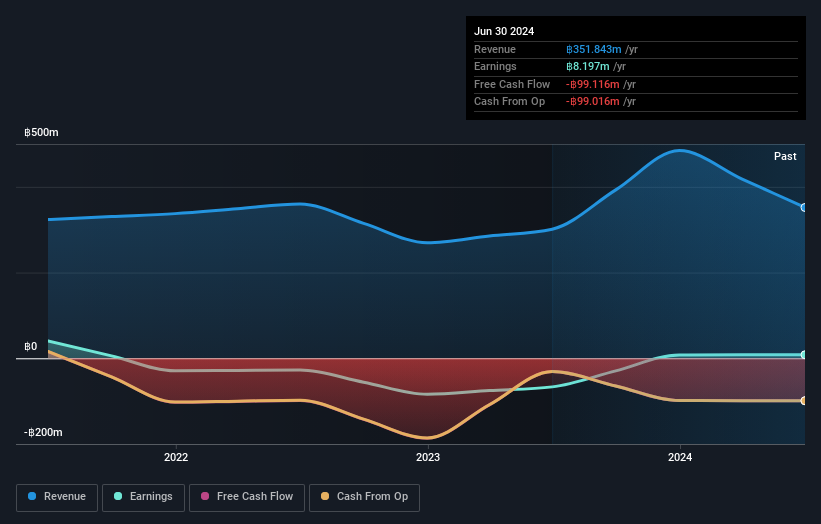Click the Cash From Op end marker

[804, 401]
